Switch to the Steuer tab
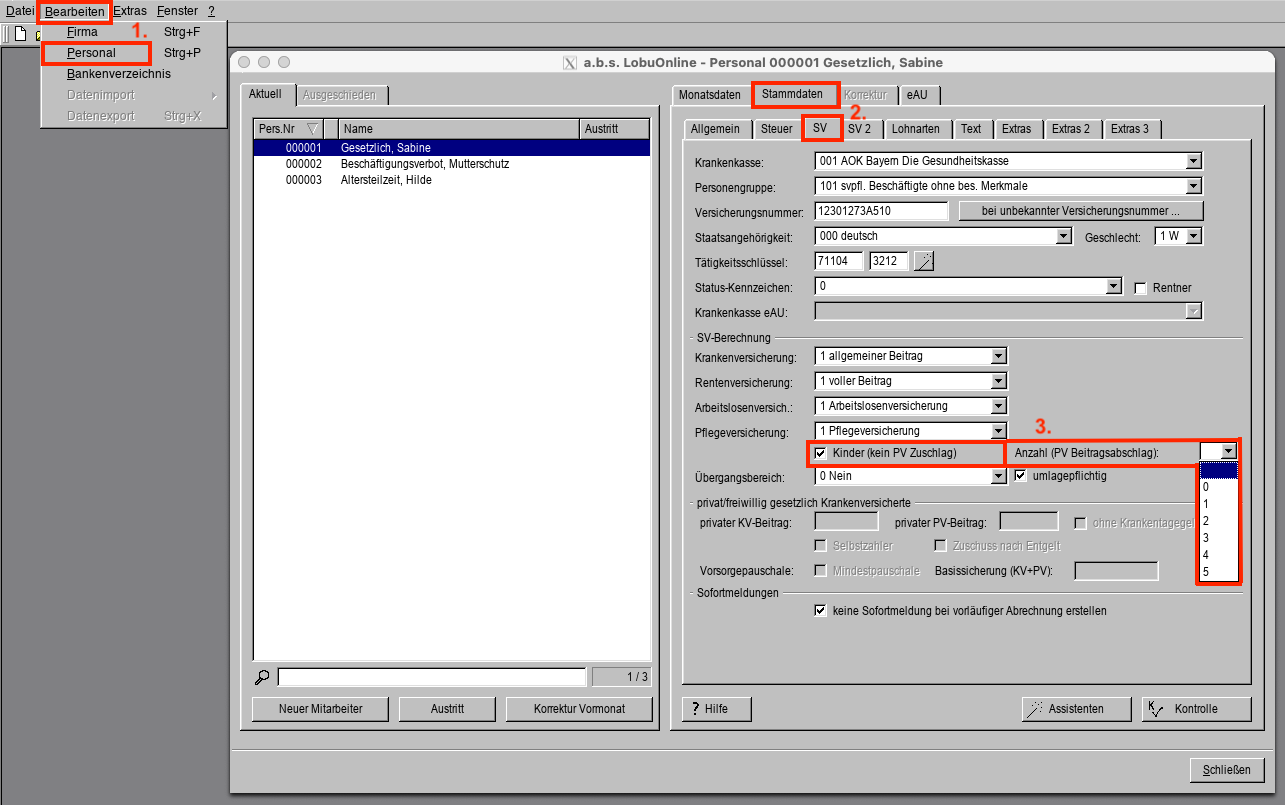Screen dimensions: 1285x805 [776, 129]
